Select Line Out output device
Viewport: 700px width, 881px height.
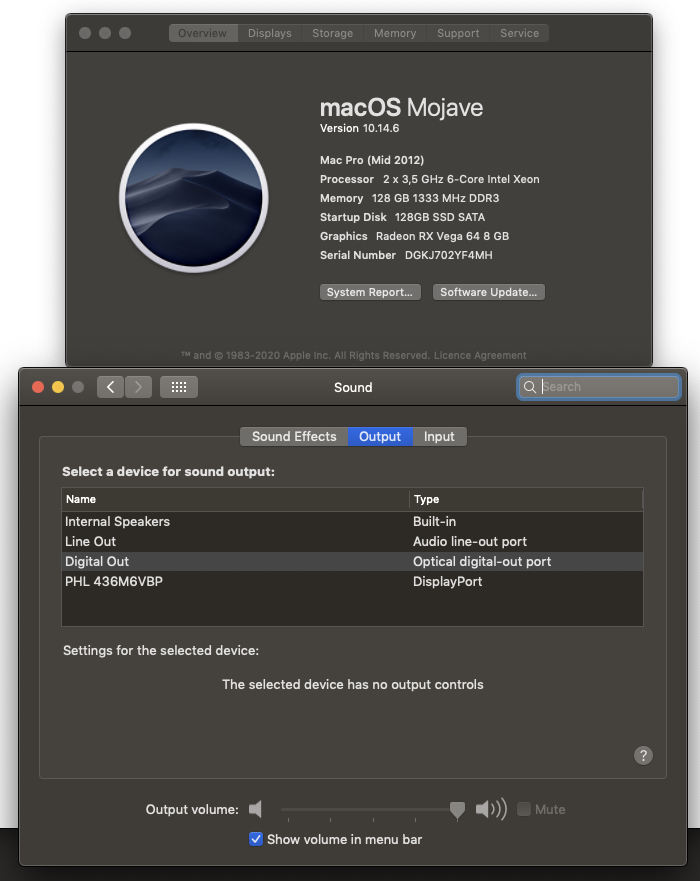point(352,542)
